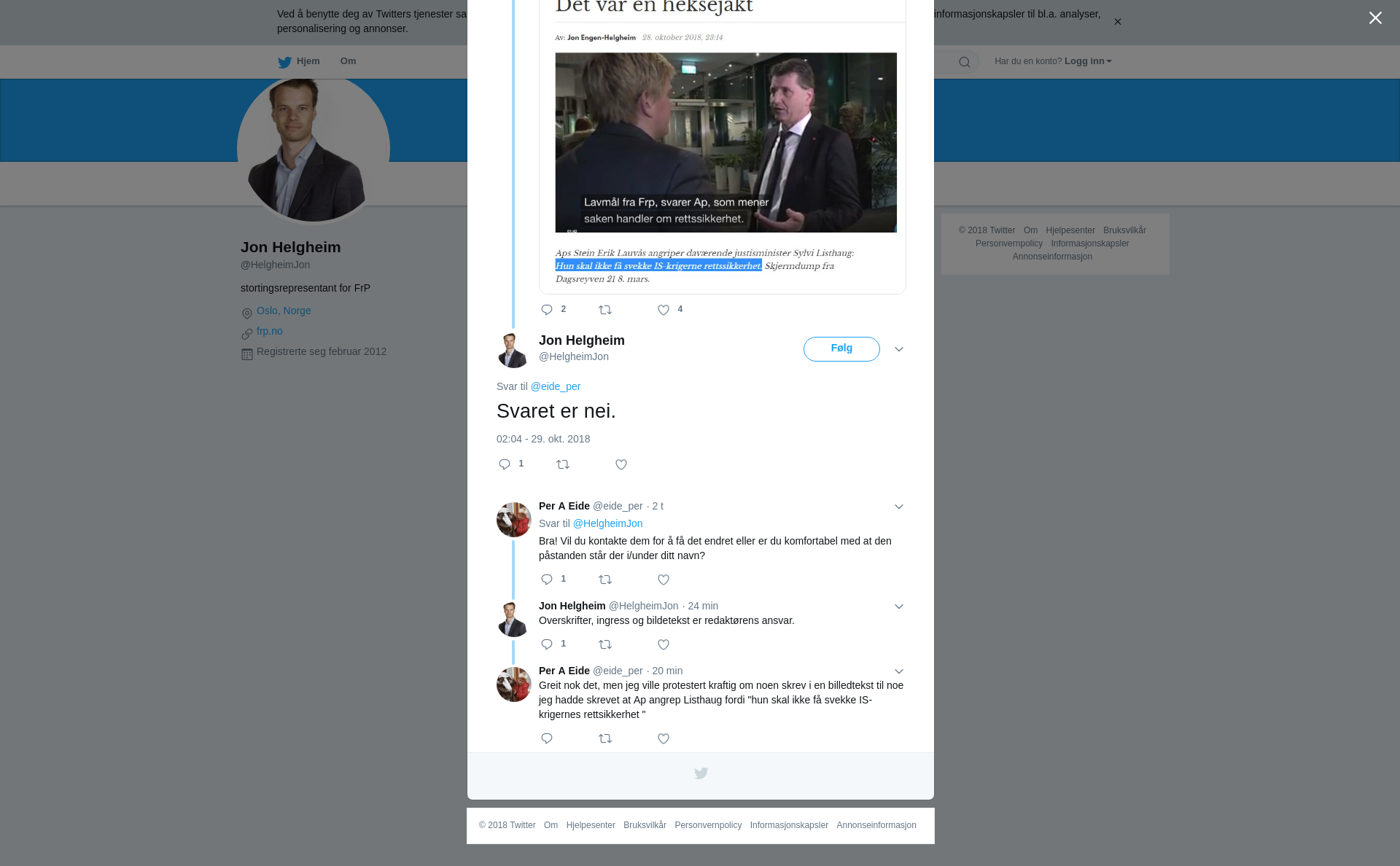Expand options for the 20 min tweet
This screenshot has width=1400, height=866.
point(899,672)
